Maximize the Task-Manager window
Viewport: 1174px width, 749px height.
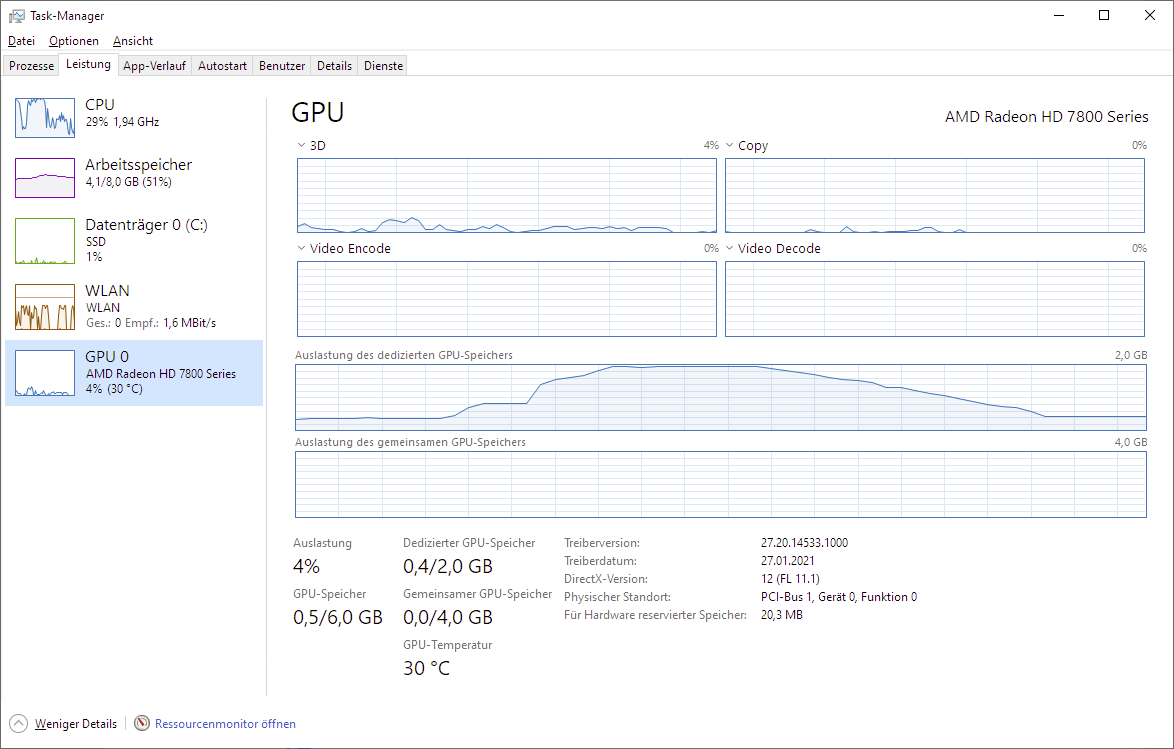[1104, 16]
